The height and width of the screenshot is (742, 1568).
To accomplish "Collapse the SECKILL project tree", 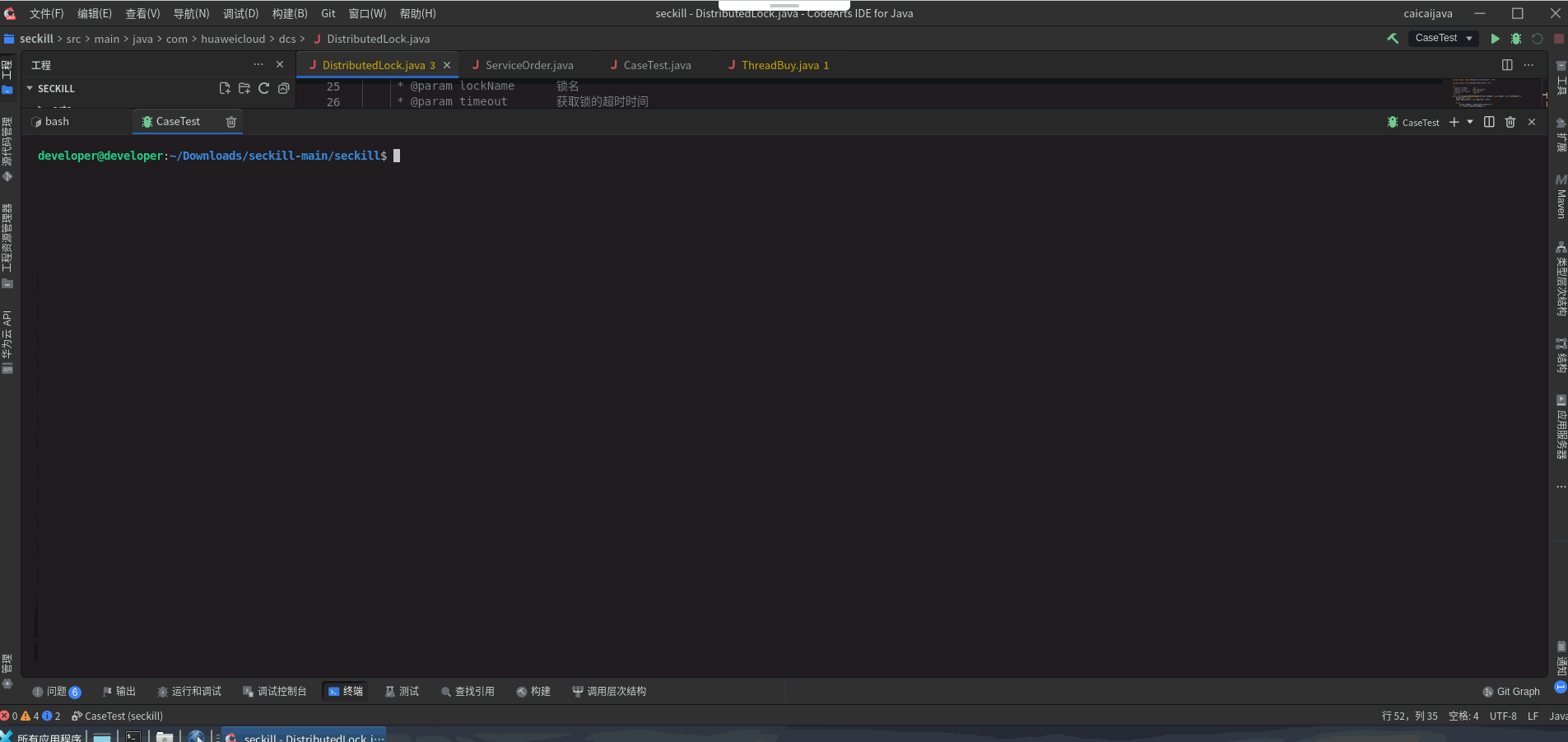I will [30, 88].
